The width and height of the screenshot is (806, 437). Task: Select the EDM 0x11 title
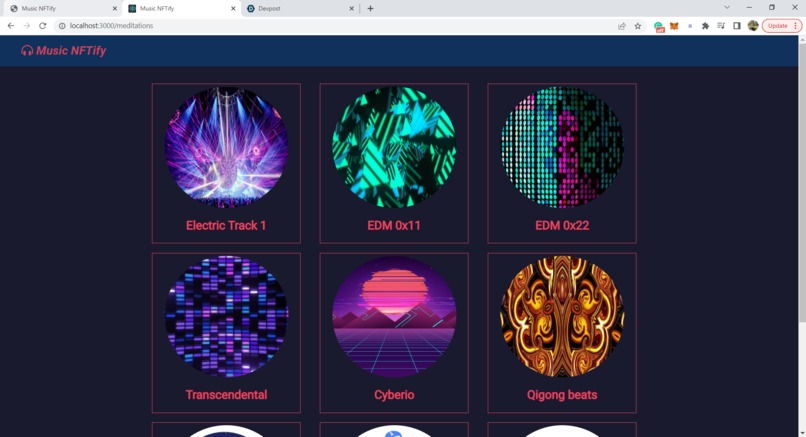394,225
